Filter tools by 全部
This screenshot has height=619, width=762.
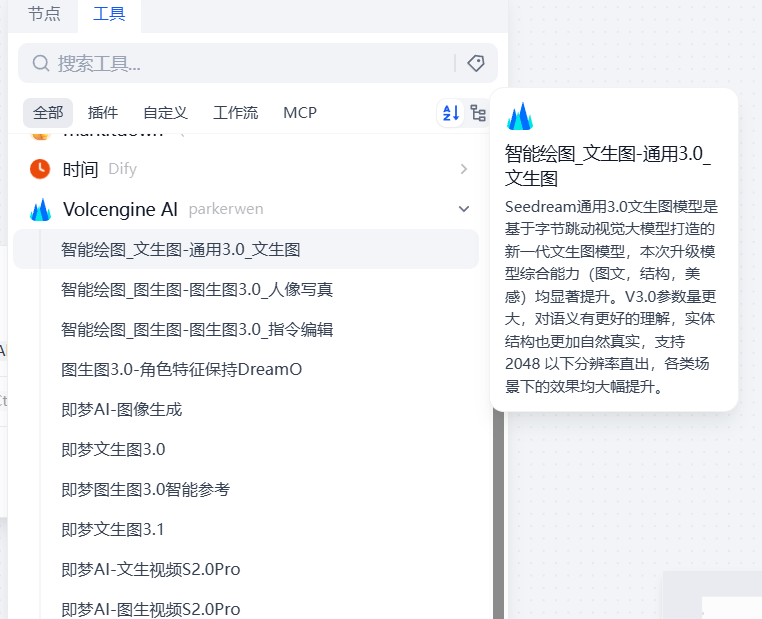click(x=48, y=113)
